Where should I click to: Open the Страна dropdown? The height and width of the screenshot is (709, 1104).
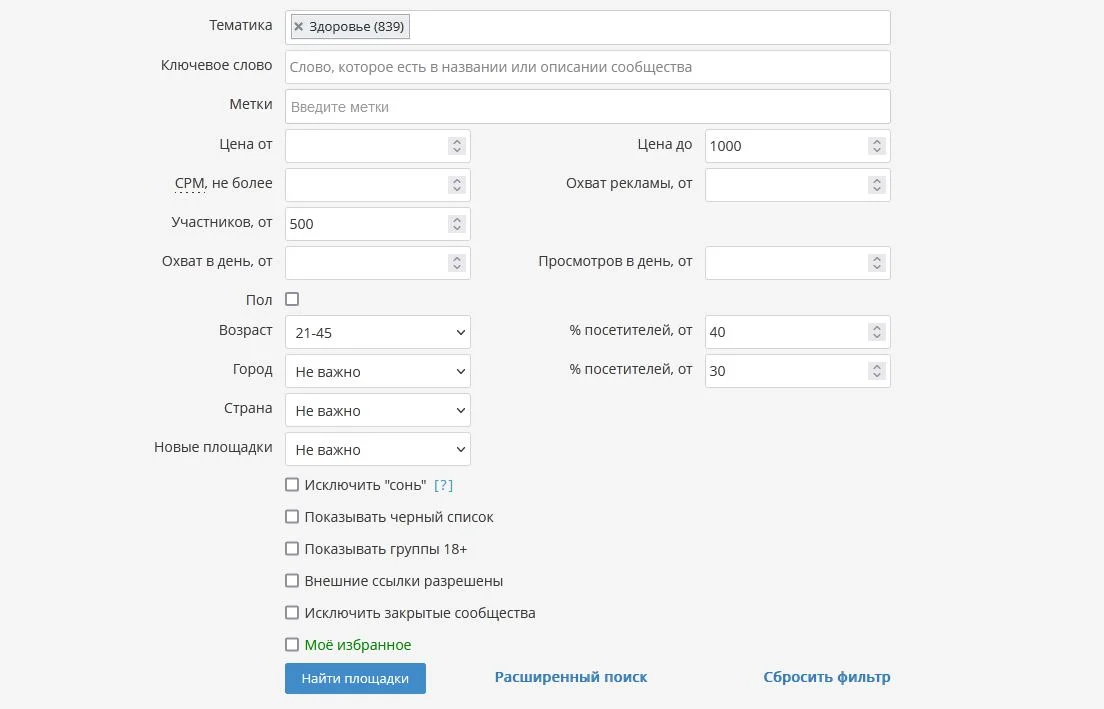pyautogui.click(x=377, y=410)
